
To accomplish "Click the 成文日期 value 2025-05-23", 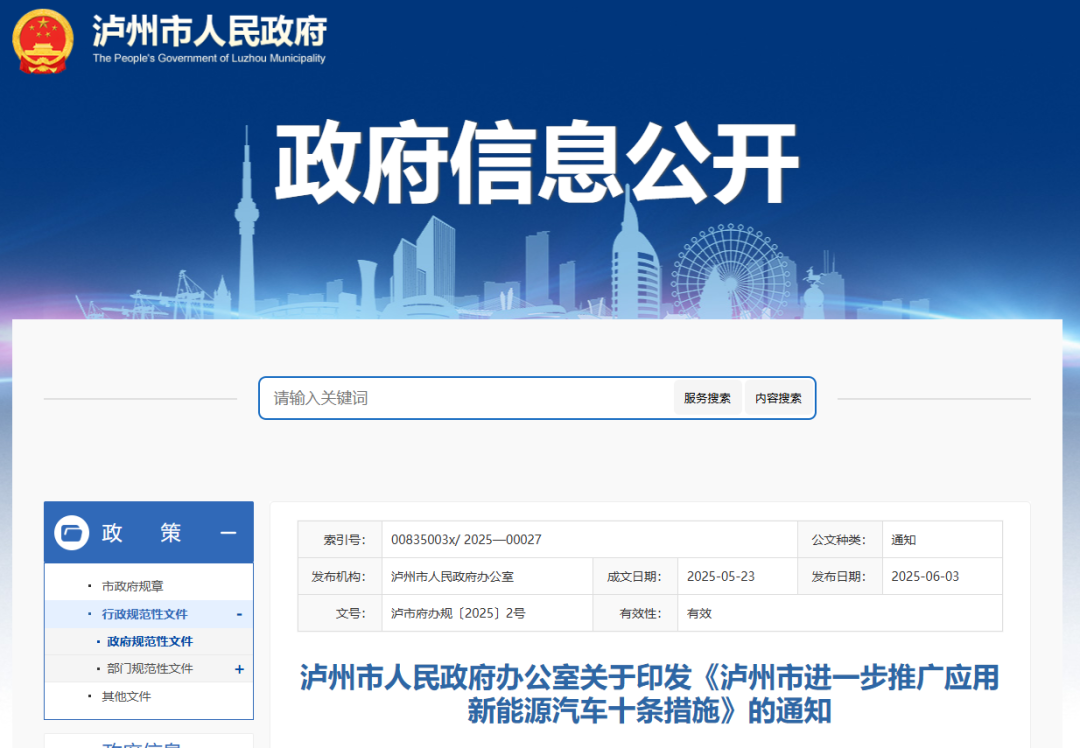I will tap(721, 576).
